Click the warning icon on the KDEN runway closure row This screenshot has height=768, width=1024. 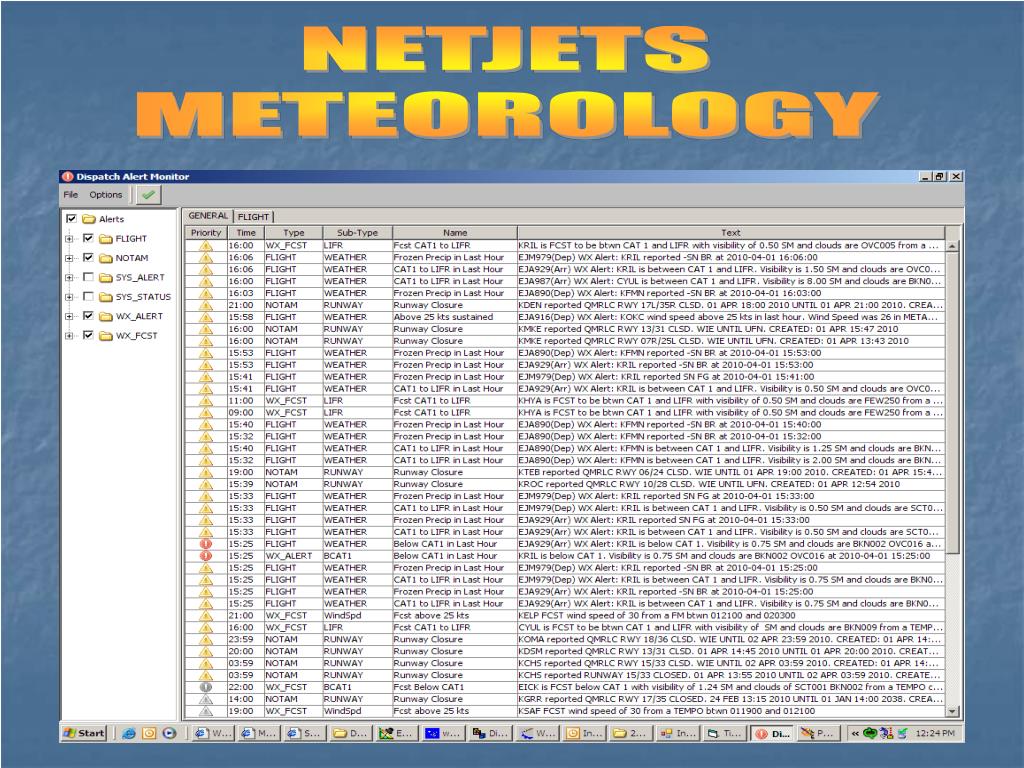coord(206,305)
